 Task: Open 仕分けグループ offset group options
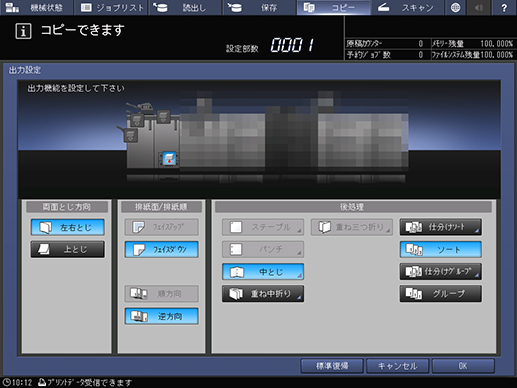(441, 272)
